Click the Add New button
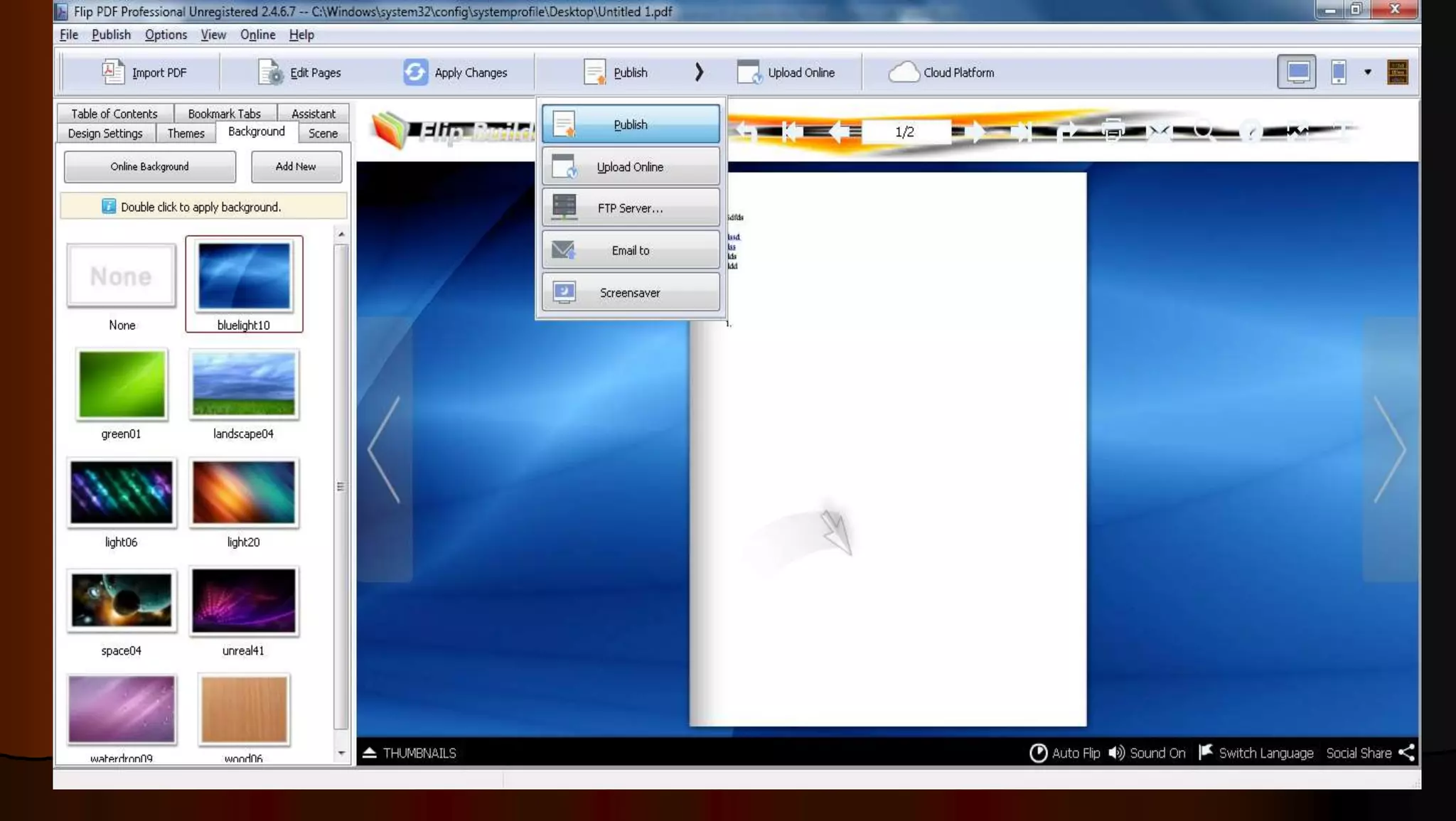 (x=296, y=166)
